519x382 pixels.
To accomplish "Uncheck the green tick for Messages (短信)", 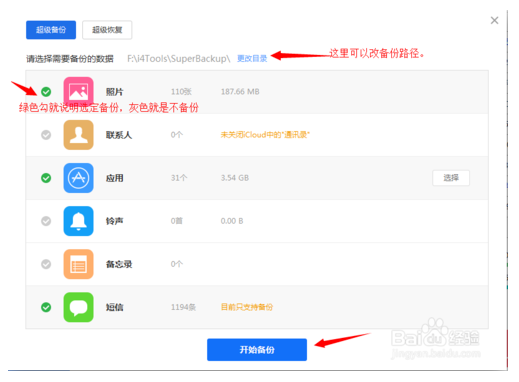I will pos(46,307).
